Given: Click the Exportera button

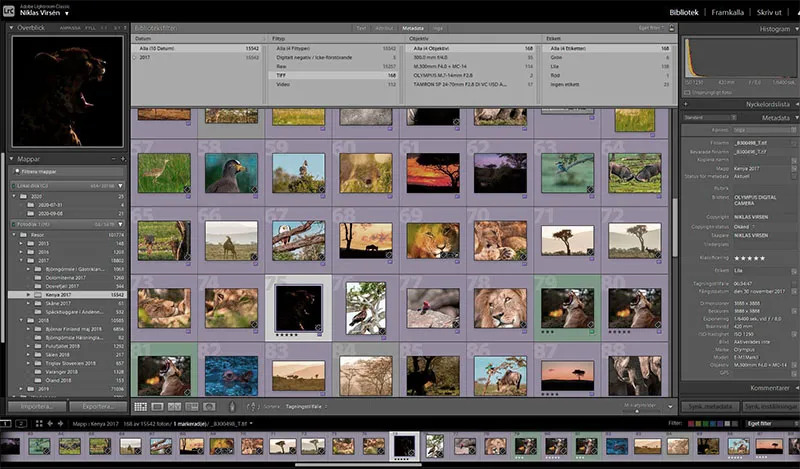Looking at the screenshot, I should [98, 407].
